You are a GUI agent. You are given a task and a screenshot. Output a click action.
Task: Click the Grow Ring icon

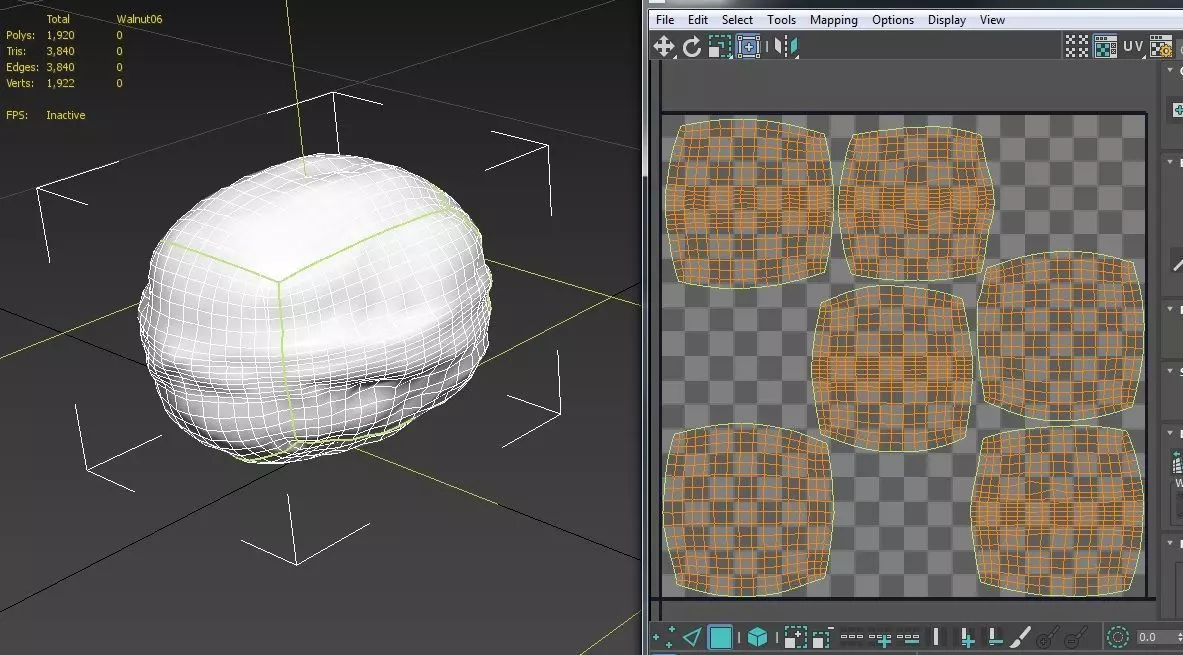967,637
